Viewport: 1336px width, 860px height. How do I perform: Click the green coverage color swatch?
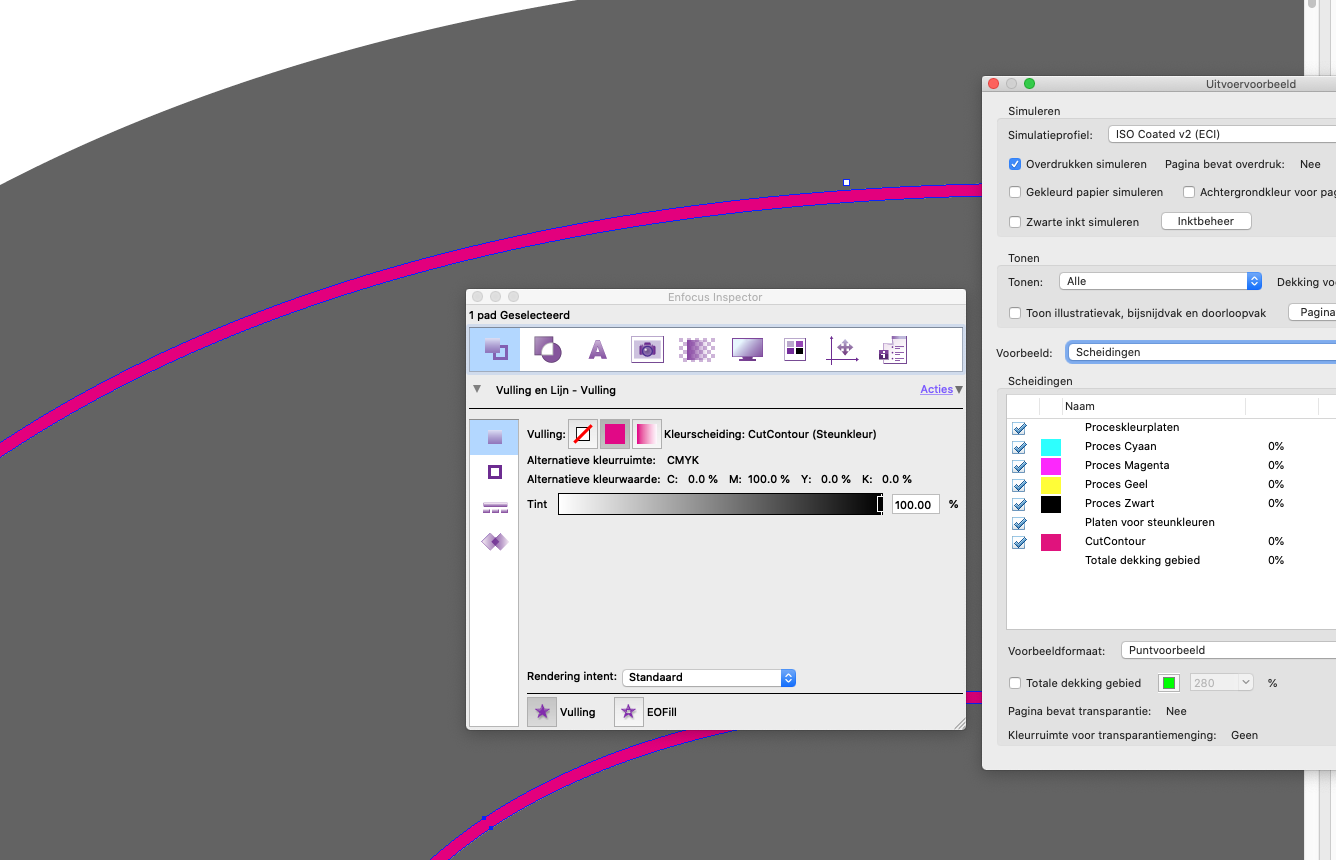pyautogui.click(x=1168, y=683)
